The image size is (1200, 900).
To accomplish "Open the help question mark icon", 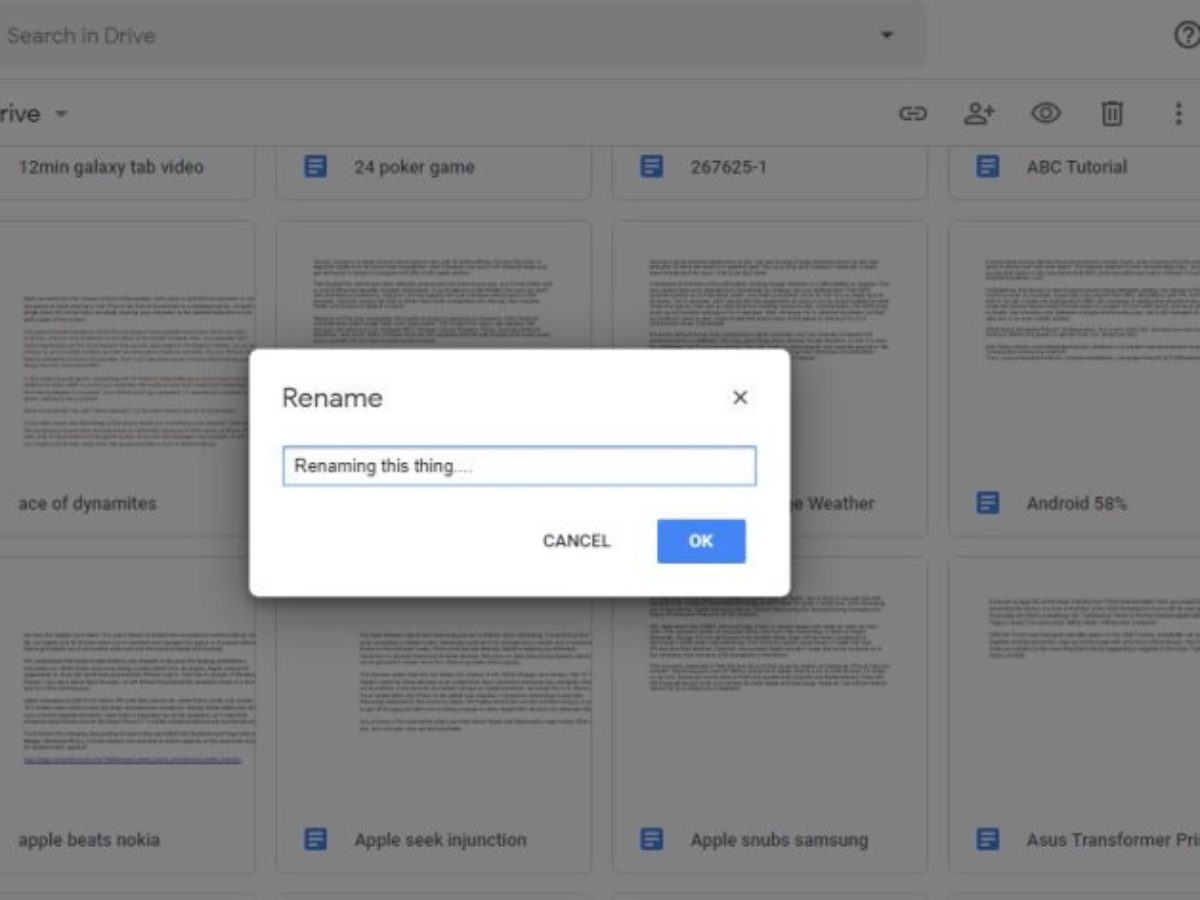I will click(x=1187, y=36).
